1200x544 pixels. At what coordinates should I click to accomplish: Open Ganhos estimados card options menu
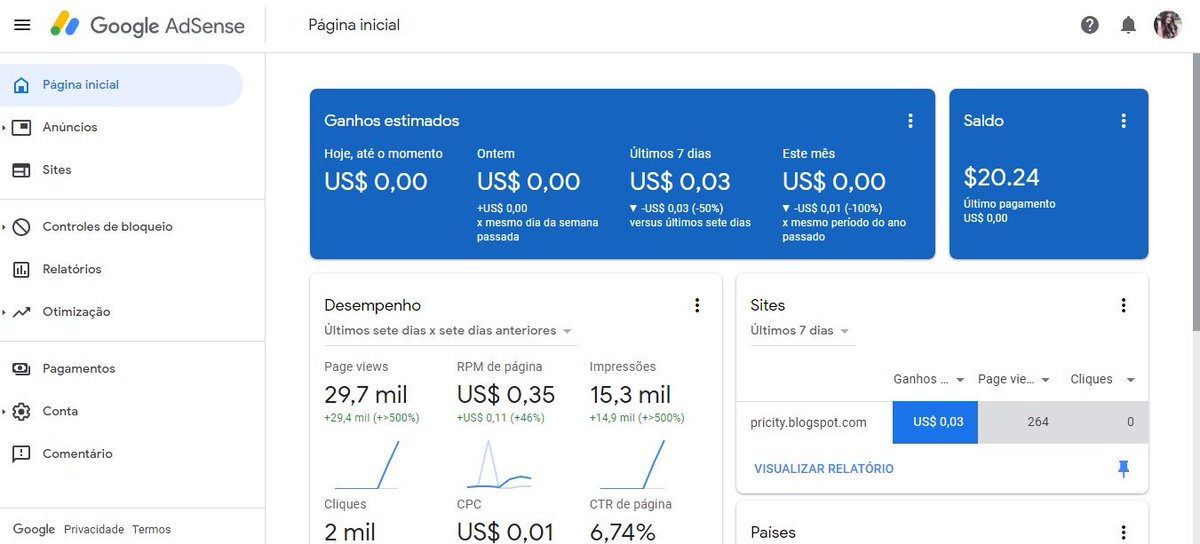point(910,121)
